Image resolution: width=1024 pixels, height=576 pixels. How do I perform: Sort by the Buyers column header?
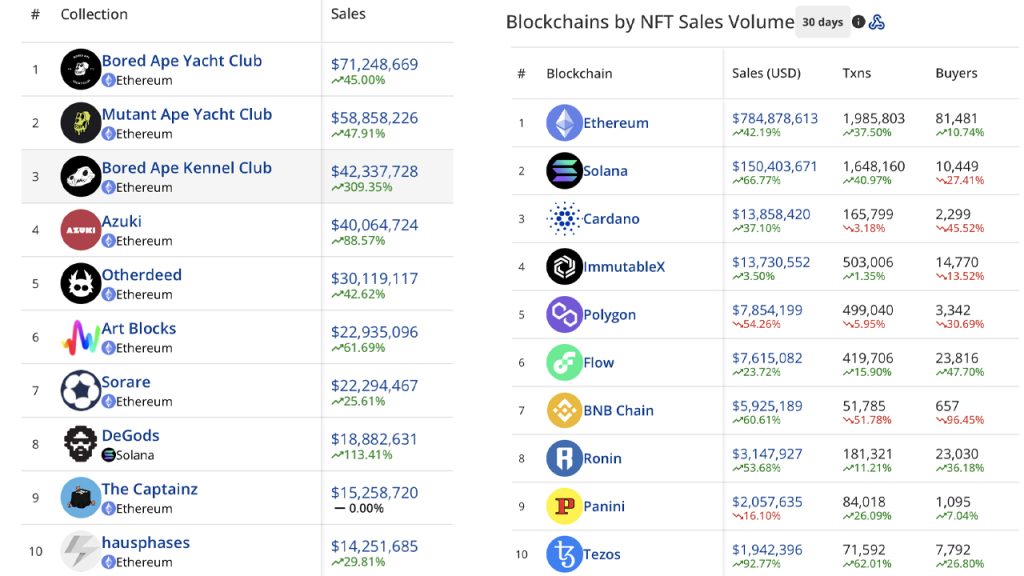coord(955,73)
